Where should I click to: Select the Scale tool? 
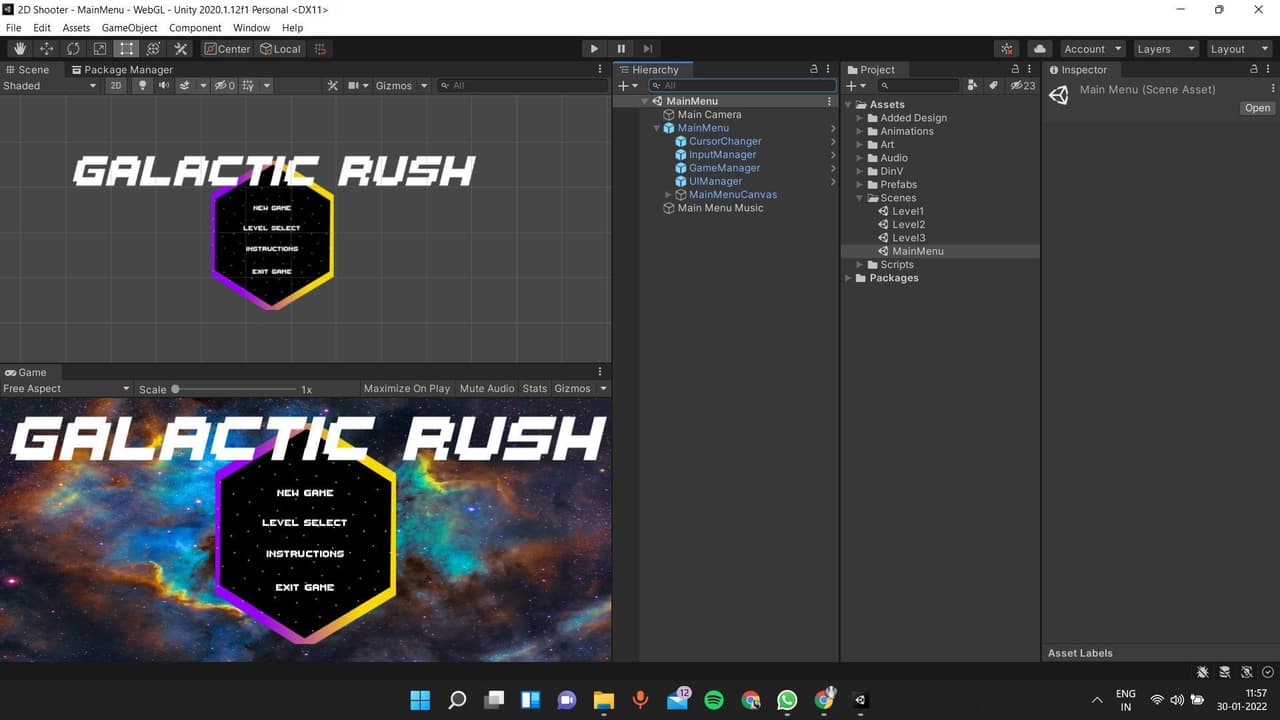100,49
